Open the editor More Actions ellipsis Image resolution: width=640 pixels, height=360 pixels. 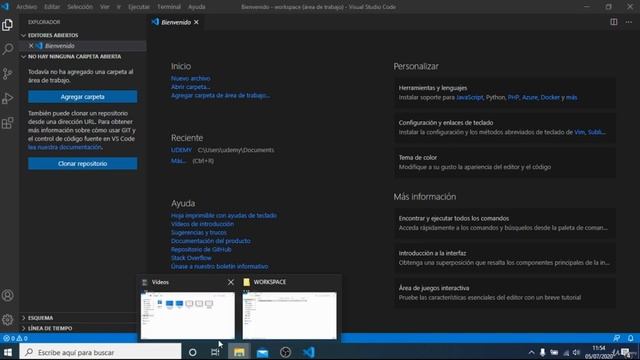[x=629, y=22]
